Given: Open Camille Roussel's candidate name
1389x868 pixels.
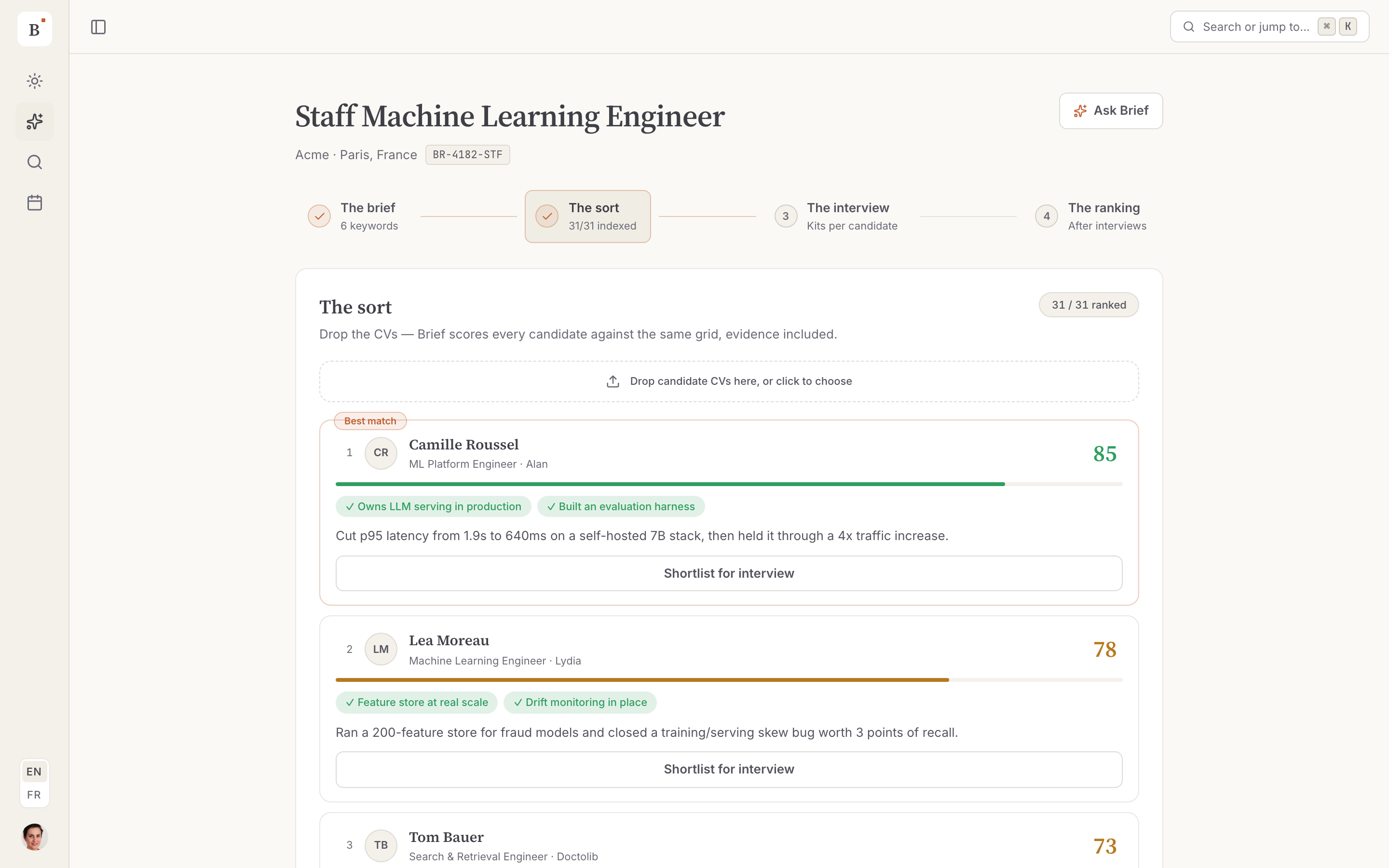Looking at the screenshot, I should tap(464, 445).
